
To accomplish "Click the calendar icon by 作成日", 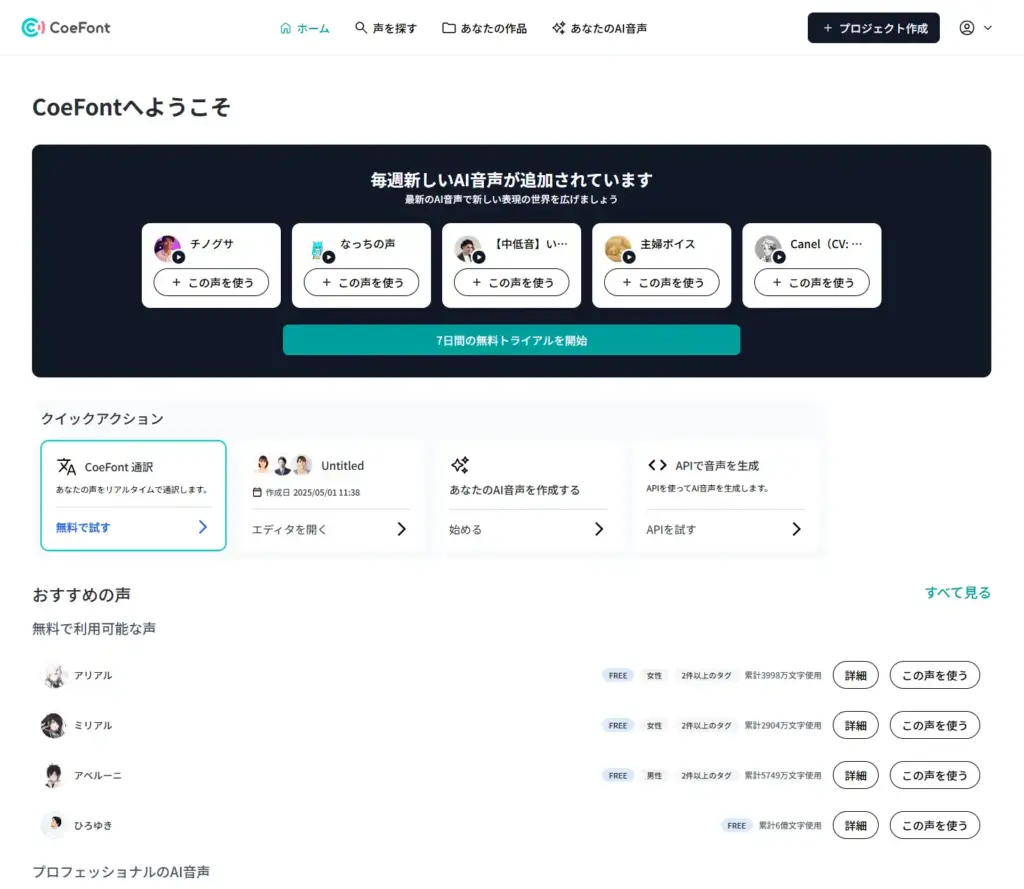I will tap(257, 493).
